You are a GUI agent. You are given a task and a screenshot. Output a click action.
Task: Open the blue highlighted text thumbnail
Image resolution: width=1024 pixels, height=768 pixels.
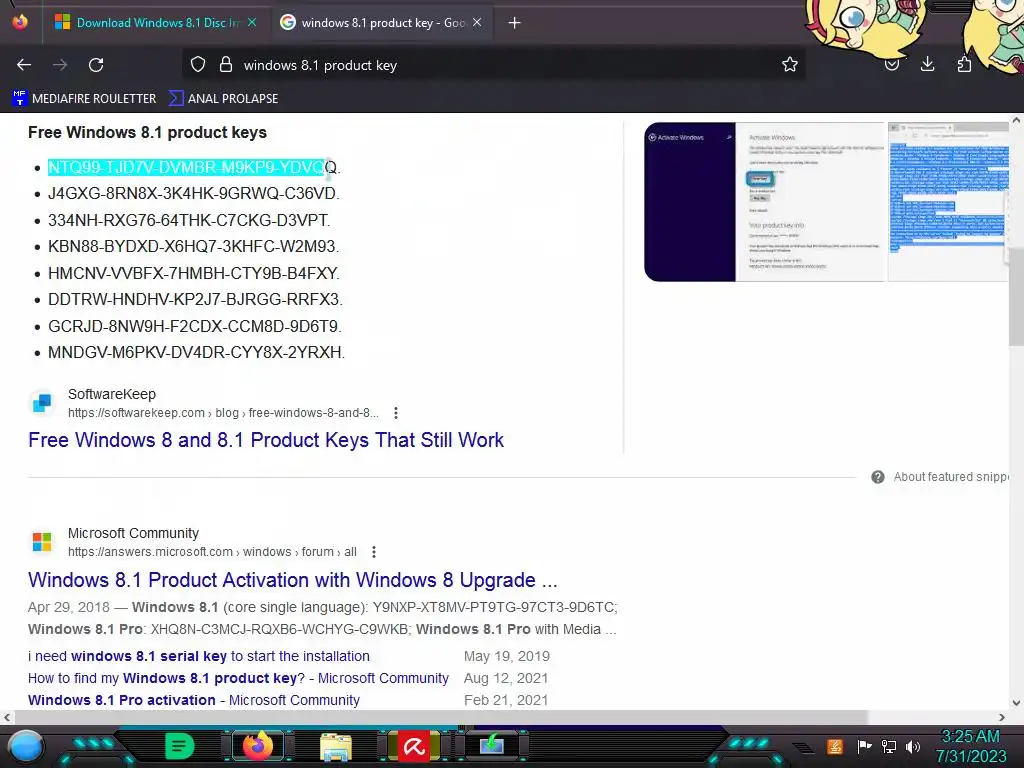click(948, 202)
